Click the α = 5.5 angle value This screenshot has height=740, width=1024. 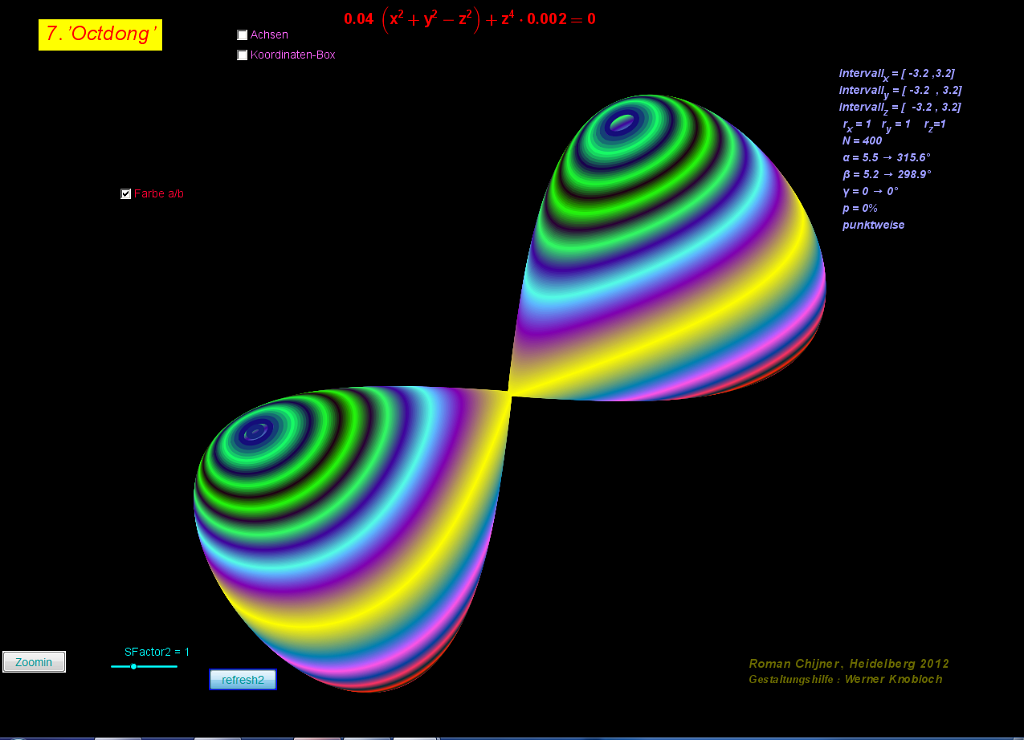click(886, 158)
